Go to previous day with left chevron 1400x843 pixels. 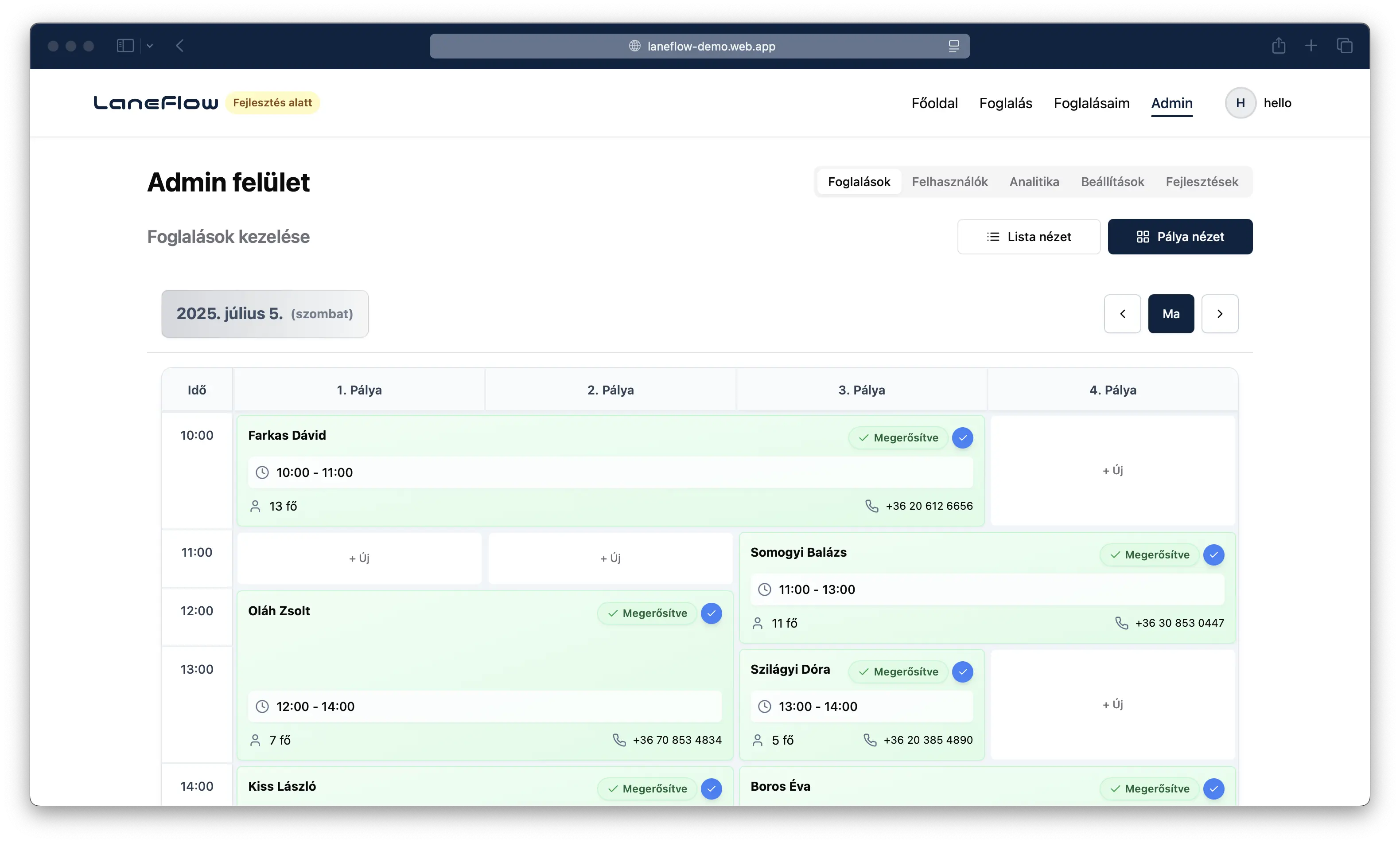coord(1122,313)
